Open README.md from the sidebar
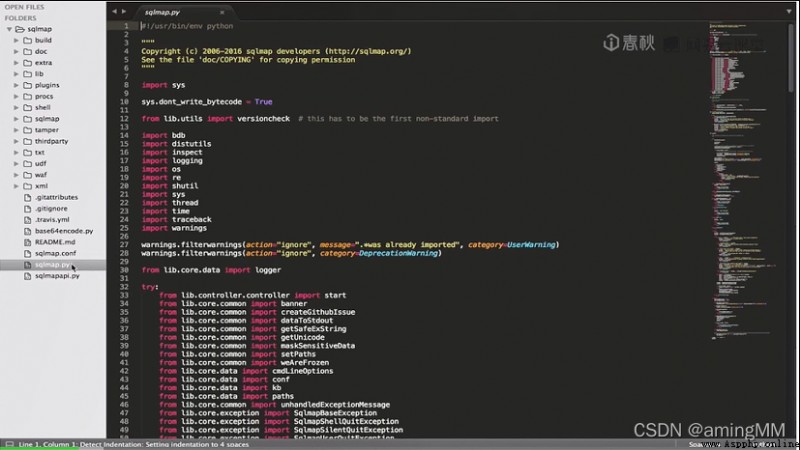Viewport: 800px width, 450px height. (x=55, y=242)
